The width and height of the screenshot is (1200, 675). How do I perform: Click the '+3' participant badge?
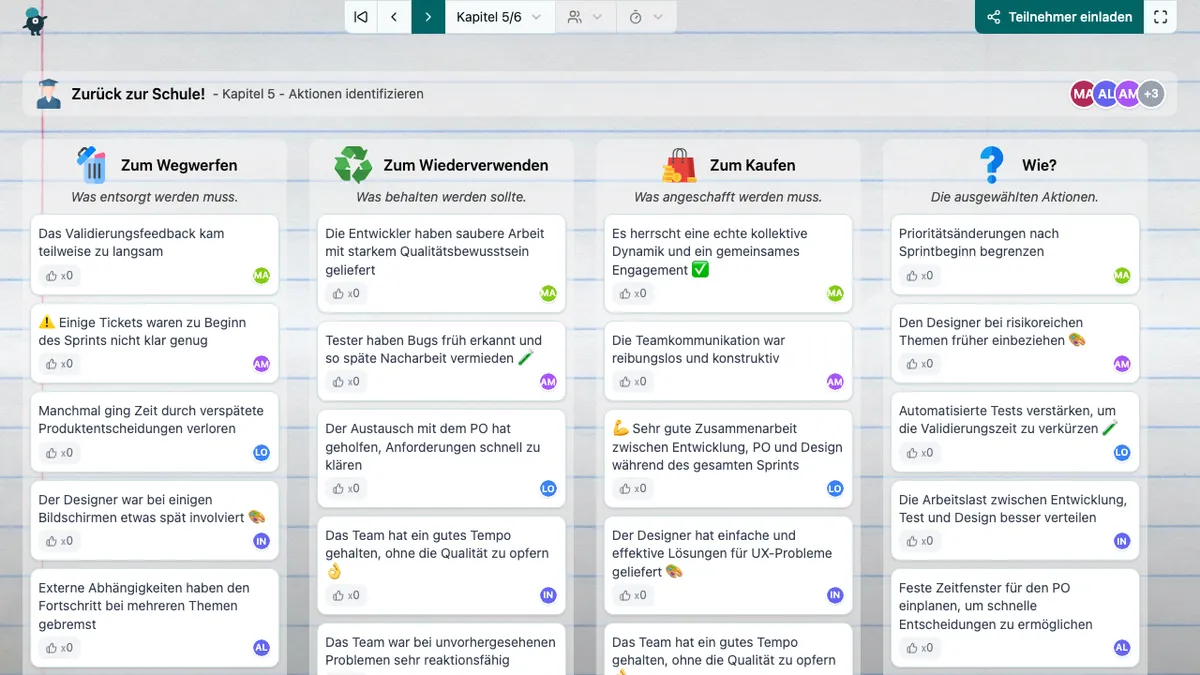[x=1151, y=93]
